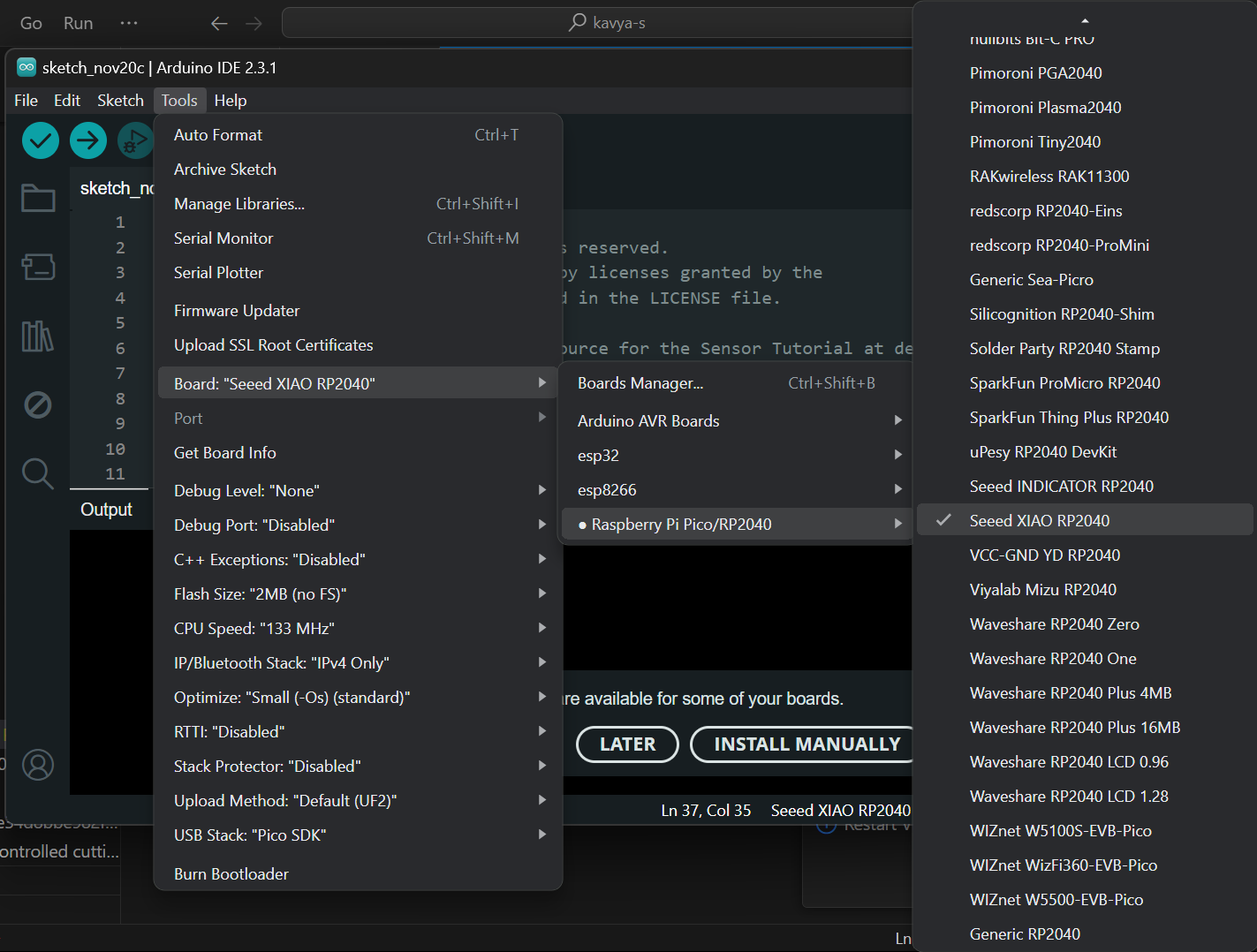
Task: Select the Pimoroni Tiny2040 board
Action: (x=1085, y=141)
